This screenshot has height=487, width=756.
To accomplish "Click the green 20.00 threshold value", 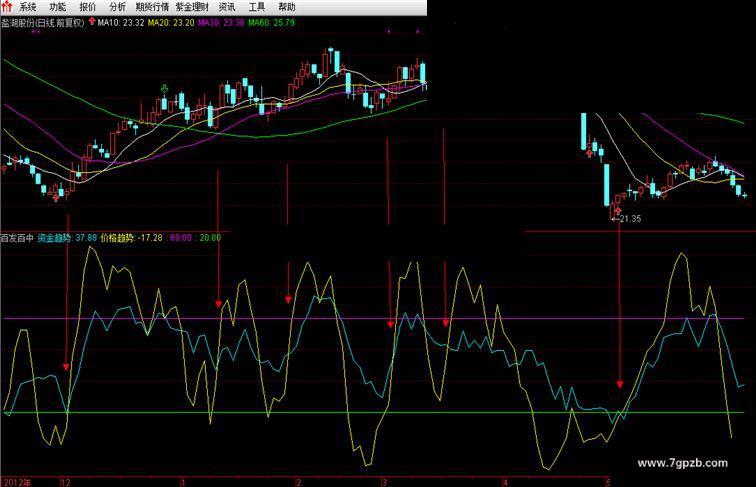I will [x=210, y=238].
